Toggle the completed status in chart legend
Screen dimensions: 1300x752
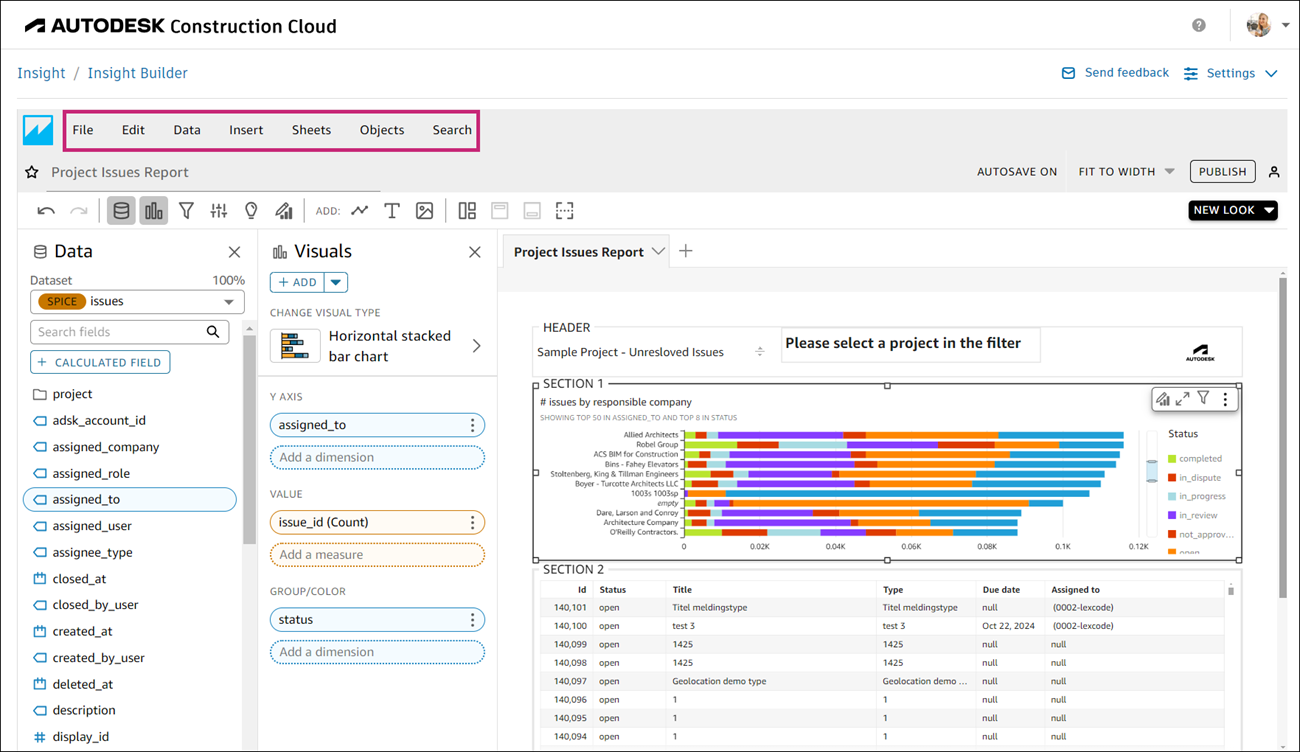(1199, 459)
